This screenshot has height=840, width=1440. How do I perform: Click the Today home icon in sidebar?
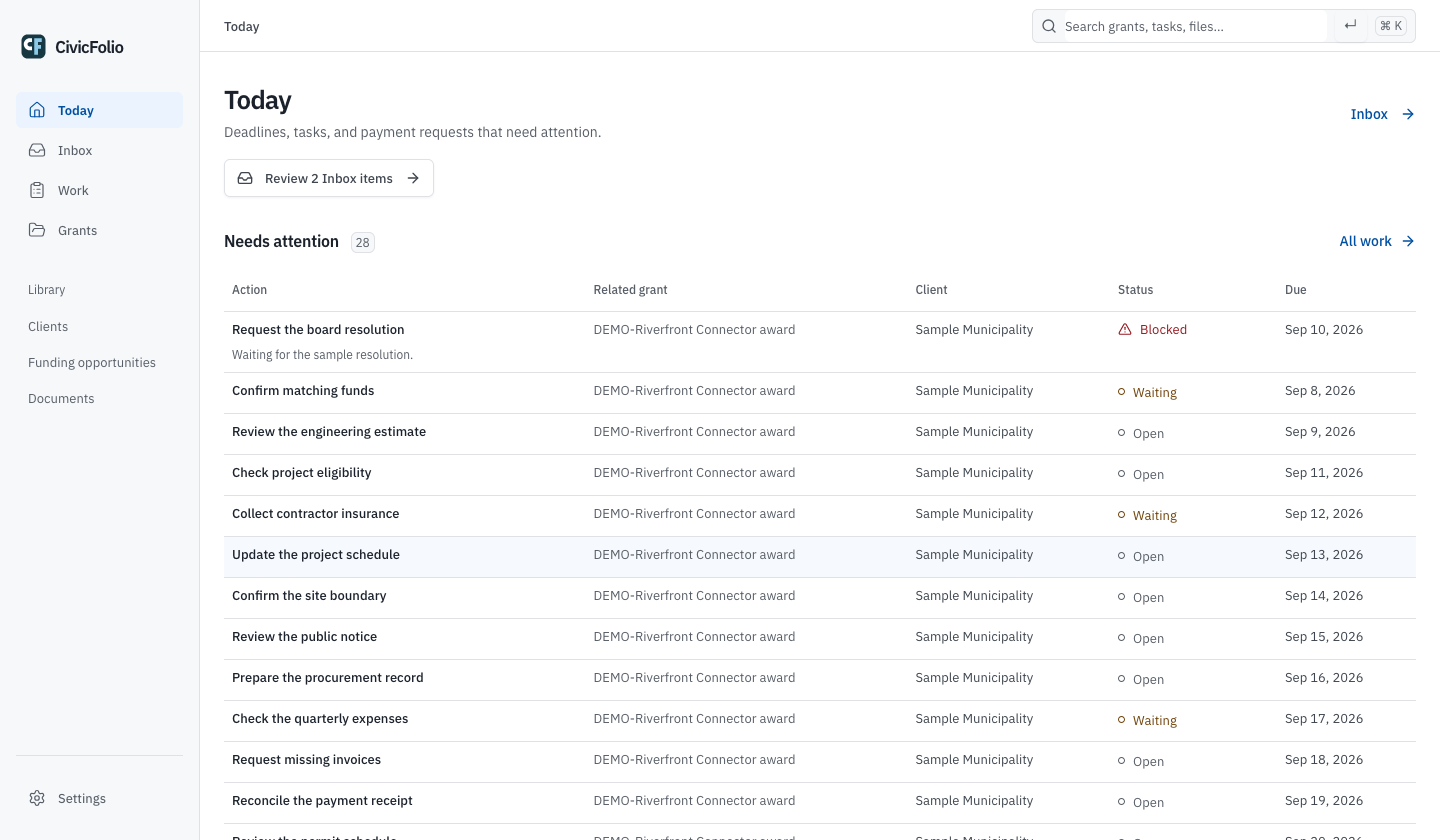tap(37, 110)
